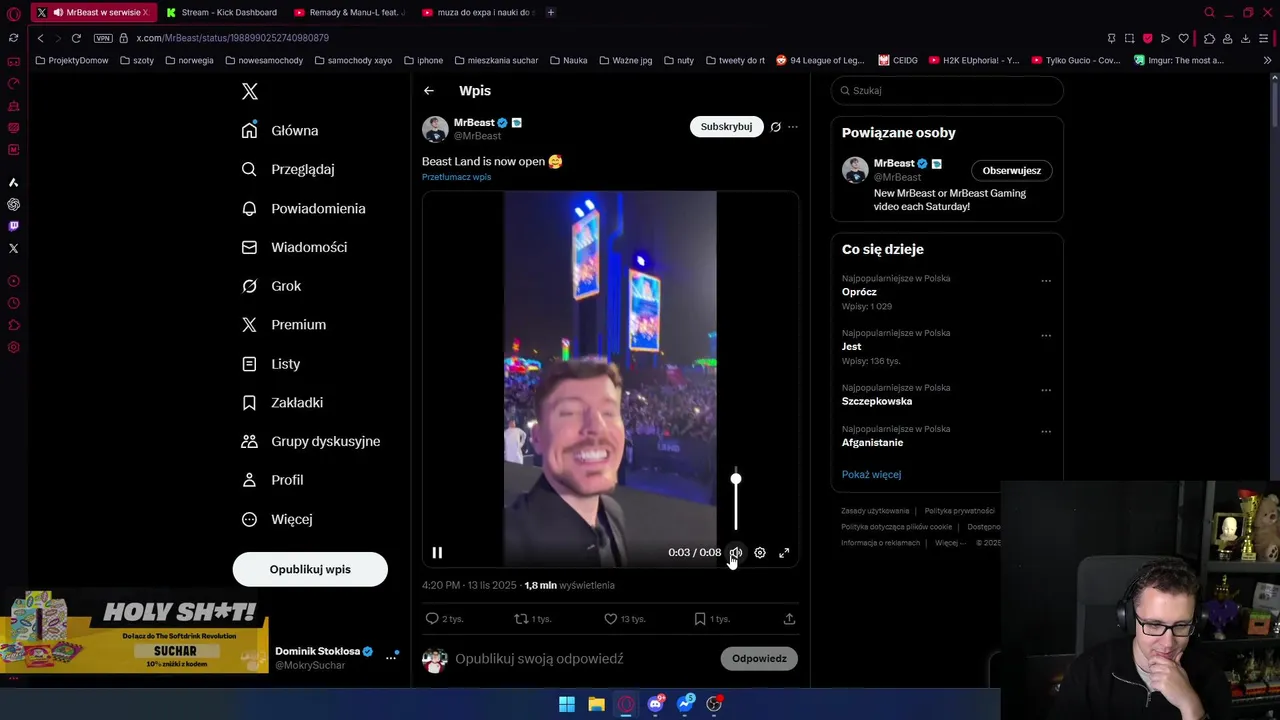This screenshot has width=1280, height=720.
Task: Open options for Oprócz trend
Action: pyautogui.click(x=1046, y=281)
